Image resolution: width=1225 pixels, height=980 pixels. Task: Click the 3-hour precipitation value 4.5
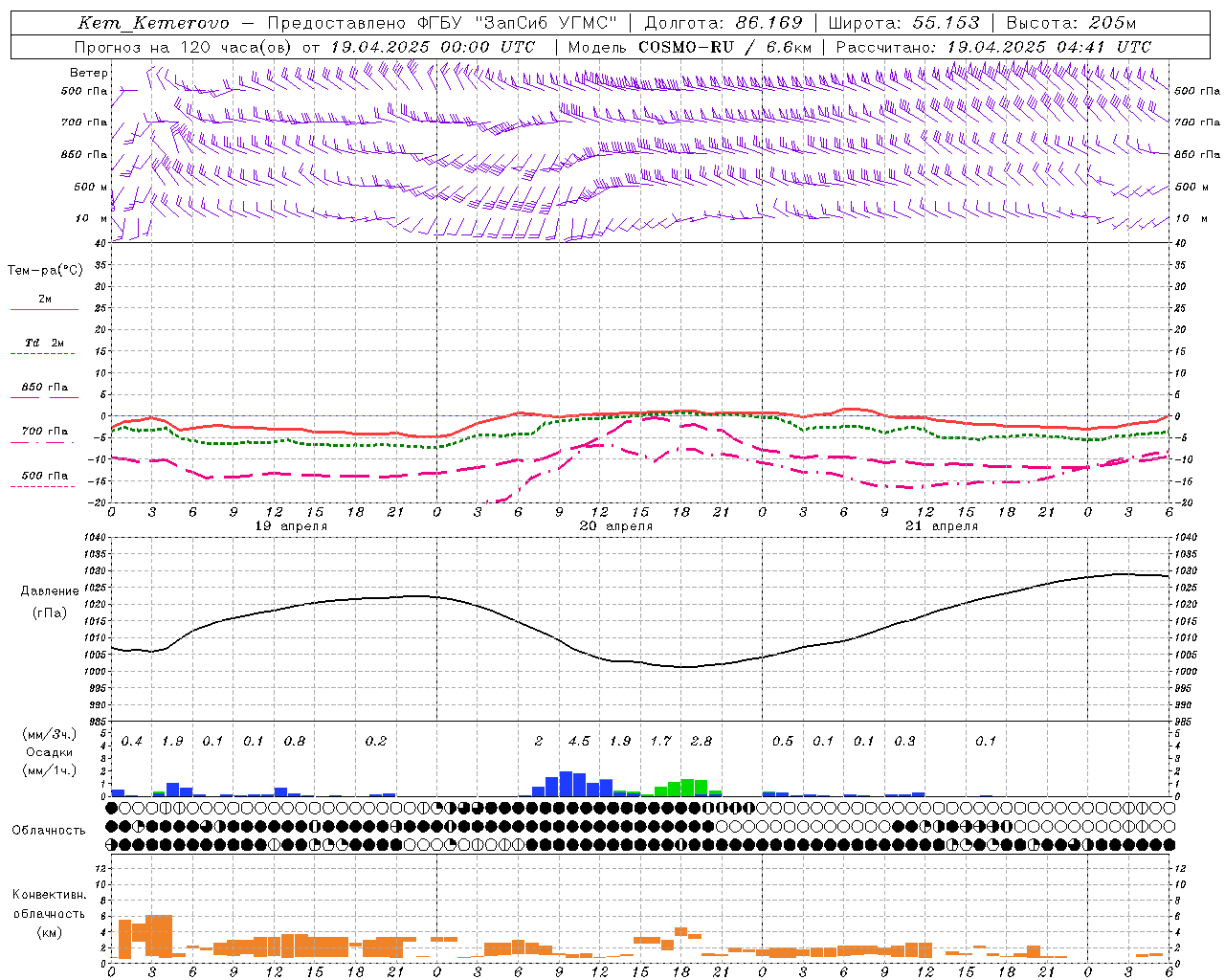coord(579,742)
